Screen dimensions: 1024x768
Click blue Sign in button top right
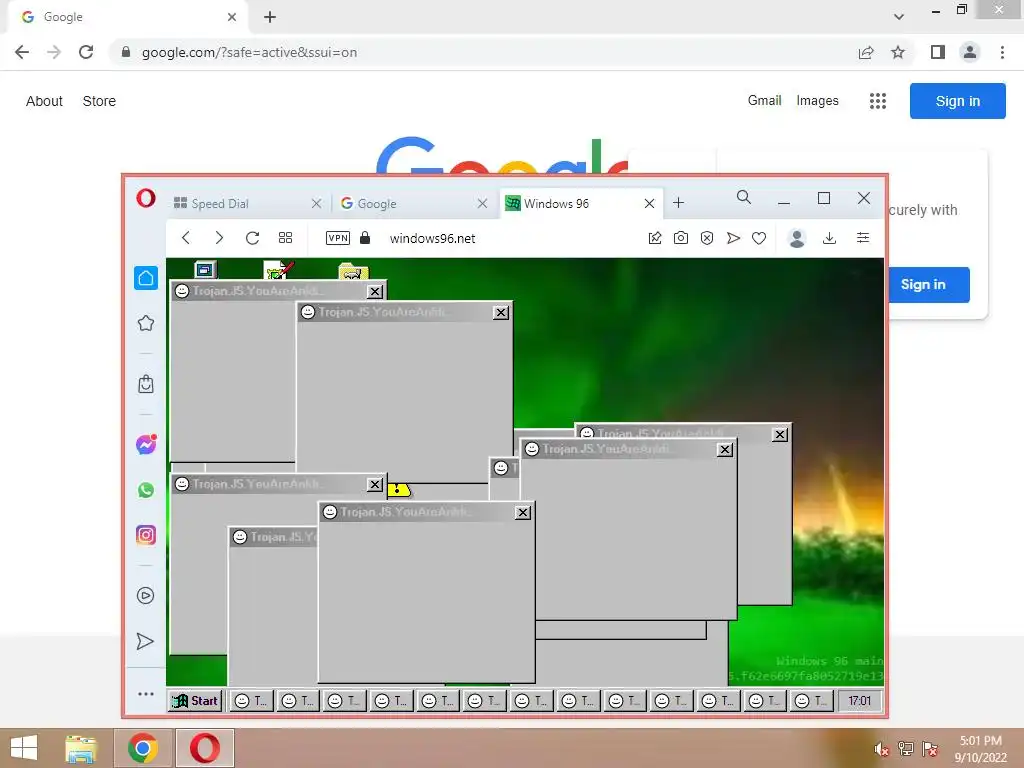coord(957,101)
